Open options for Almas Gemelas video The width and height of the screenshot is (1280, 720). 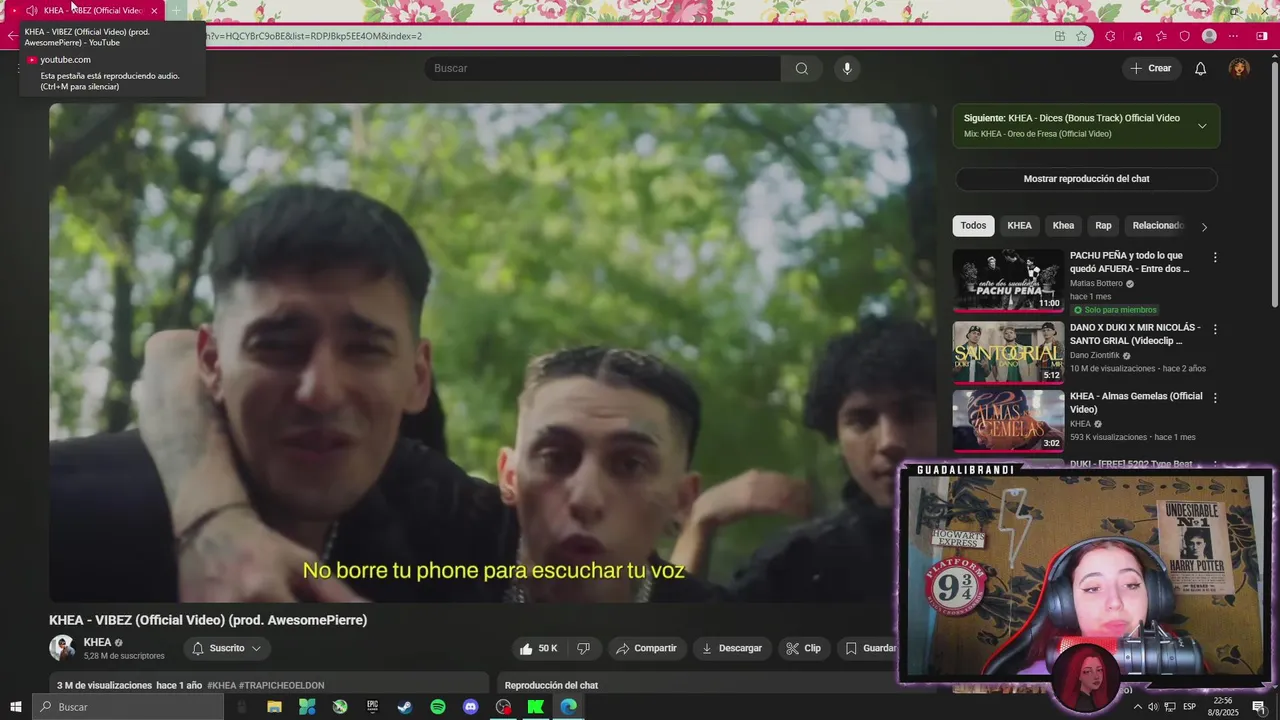click(1215, 398)
